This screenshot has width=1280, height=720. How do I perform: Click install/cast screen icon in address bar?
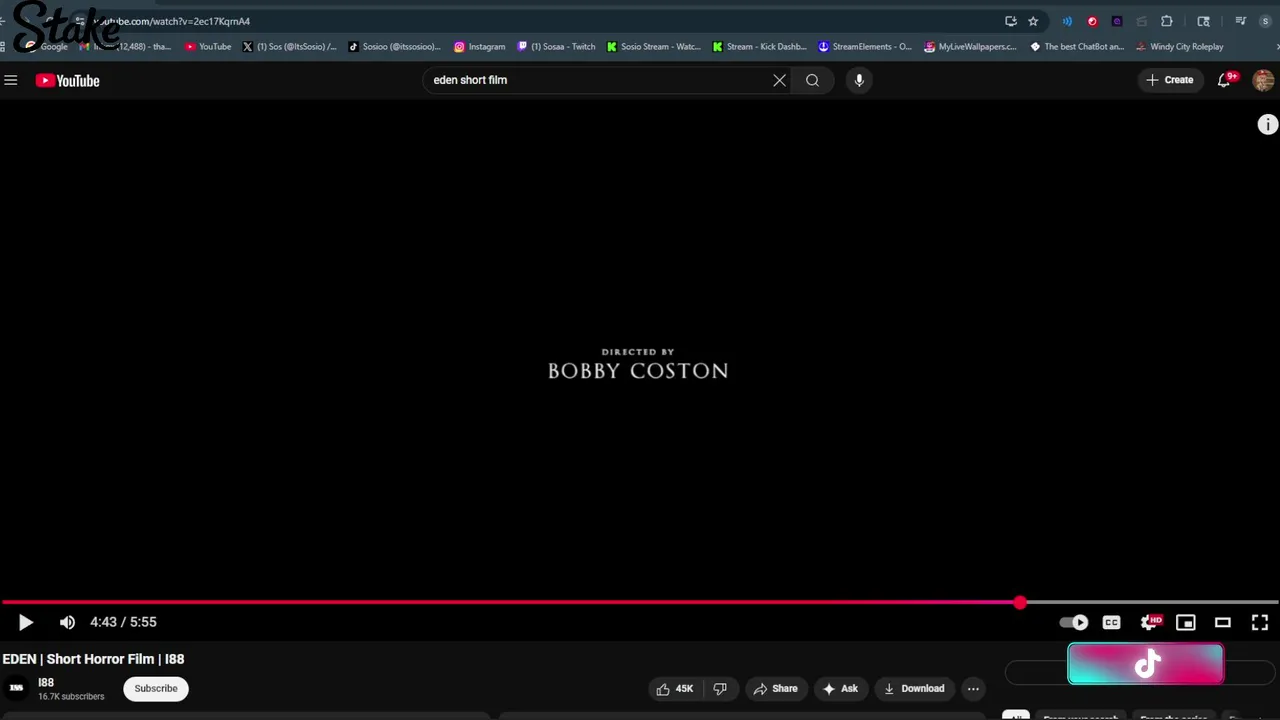(1011, 21)
